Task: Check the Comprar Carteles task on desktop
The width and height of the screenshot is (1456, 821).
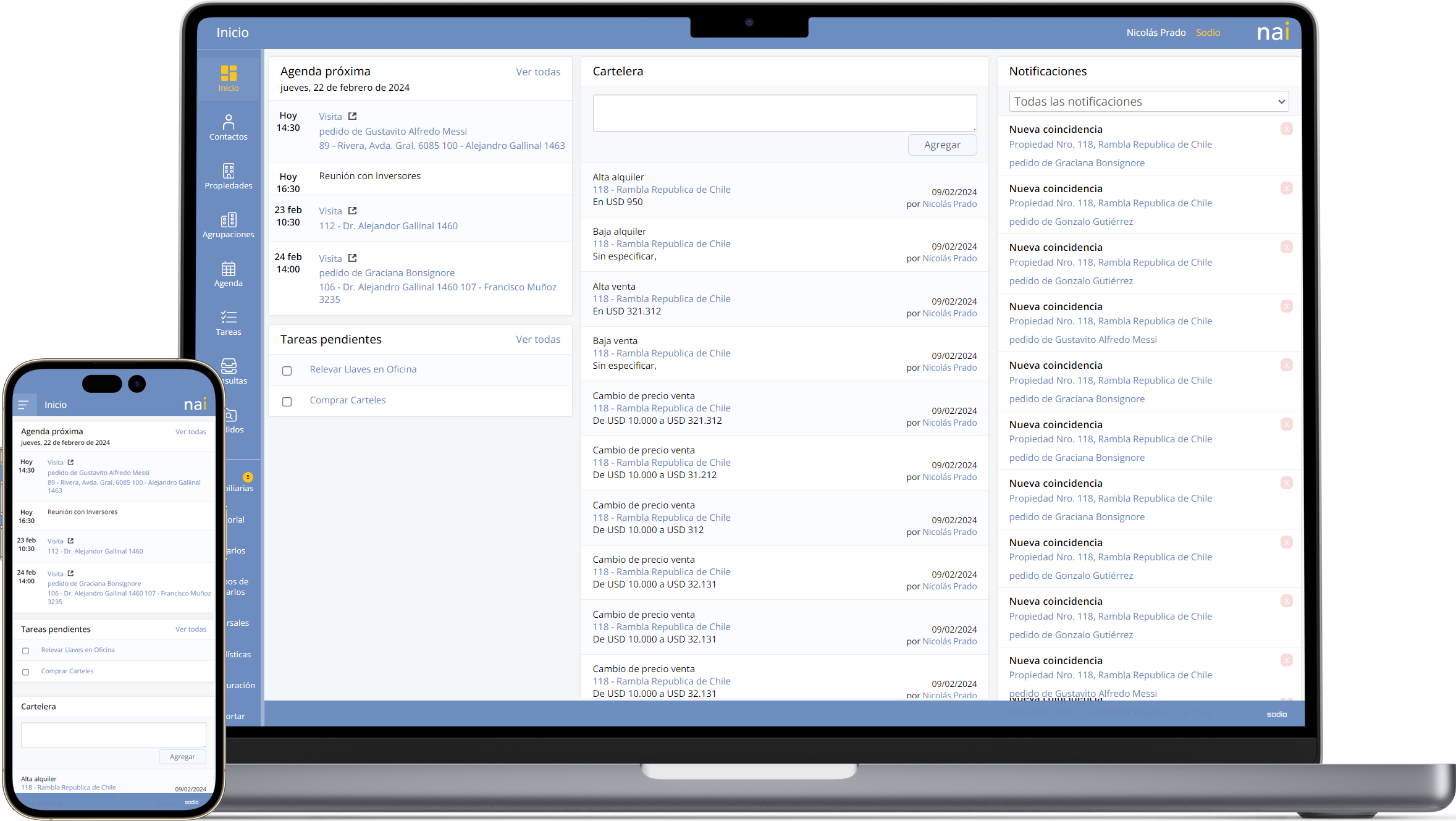Action: pyautogui.click(x=287, y=402)
